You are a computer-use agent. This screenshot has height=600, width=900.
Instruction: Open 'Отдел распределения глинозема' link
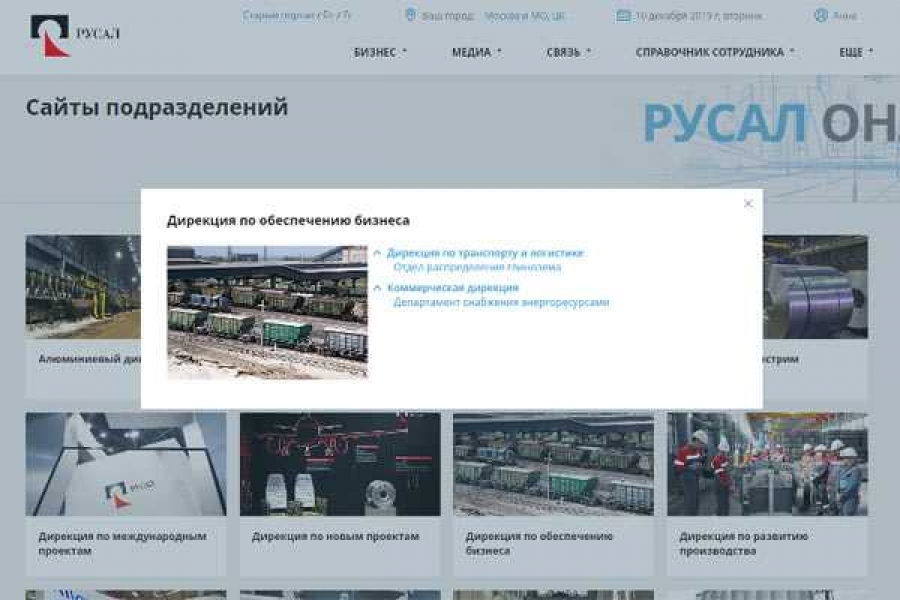pos(478,267)
